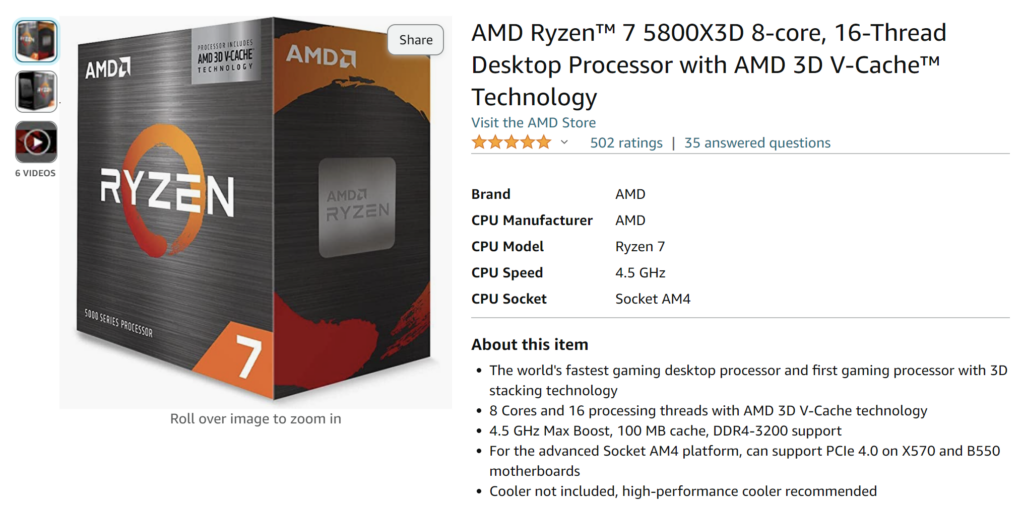Click the 6 VIDEOS label
Viewport: 1024px width, 506px height.
[x=35, y=173]
